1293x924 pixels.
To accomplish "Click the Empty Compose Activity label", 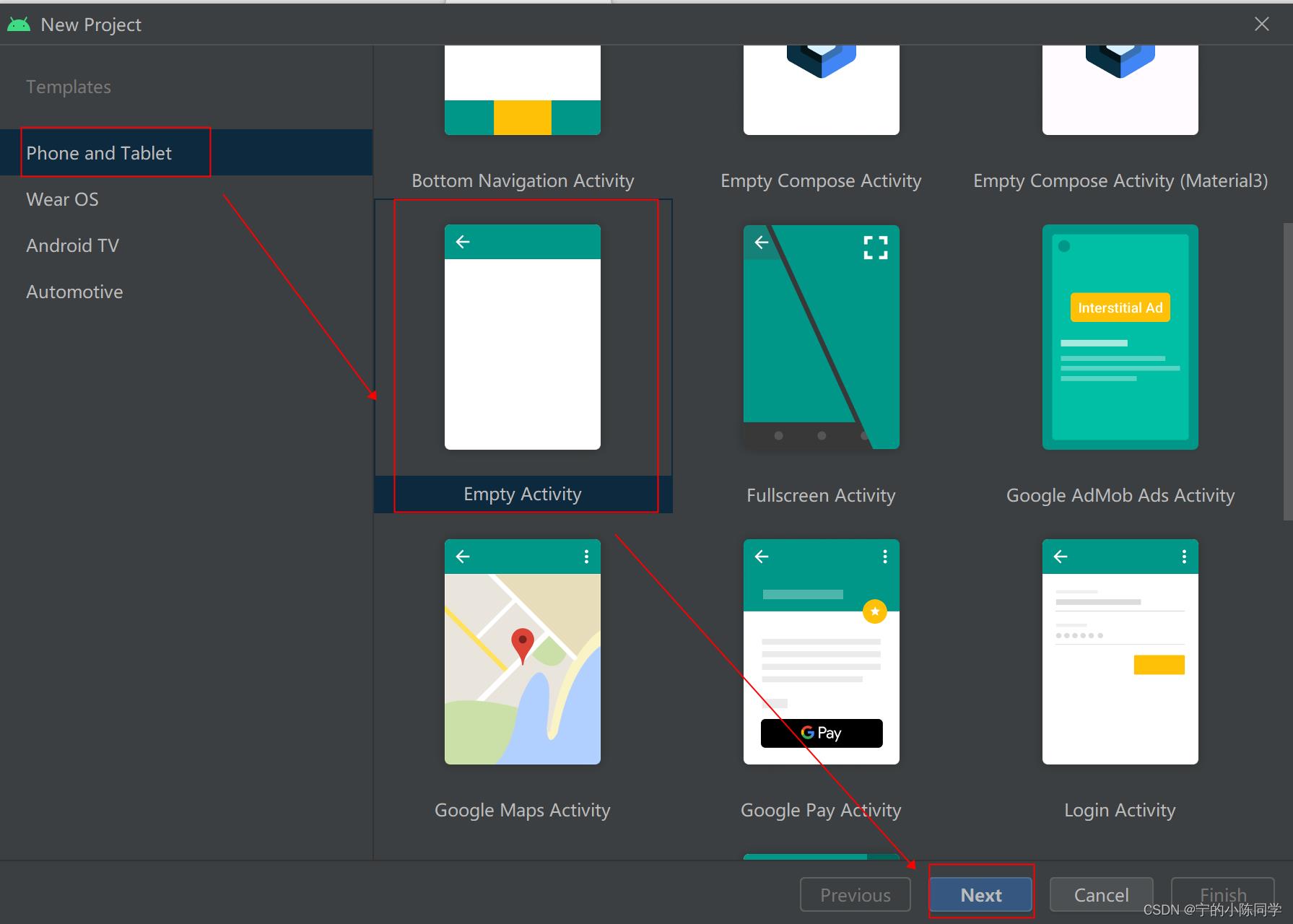I will tap(821, 181).
